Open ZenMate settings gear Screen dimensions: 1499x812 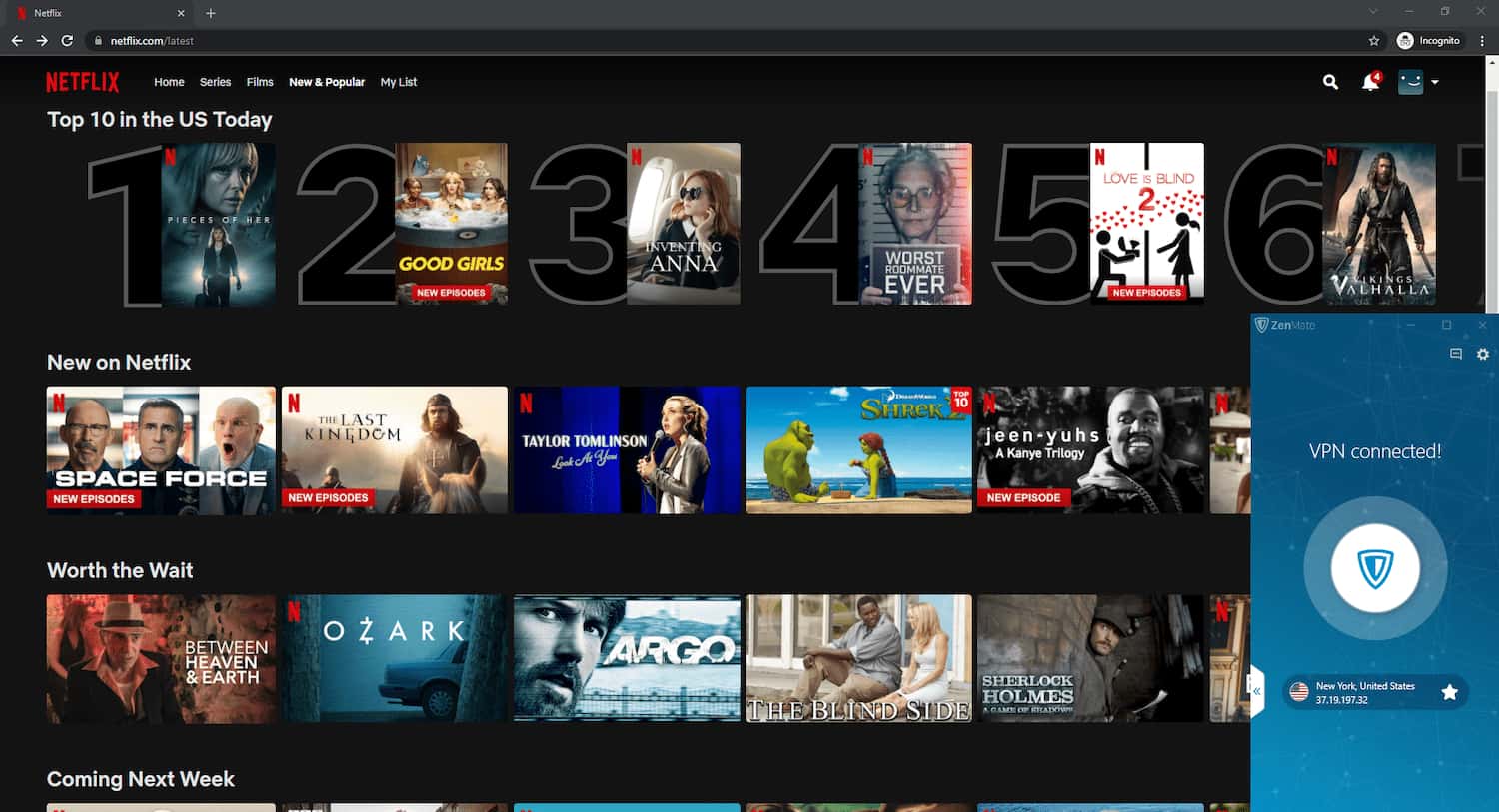[x=1483, y=355]
